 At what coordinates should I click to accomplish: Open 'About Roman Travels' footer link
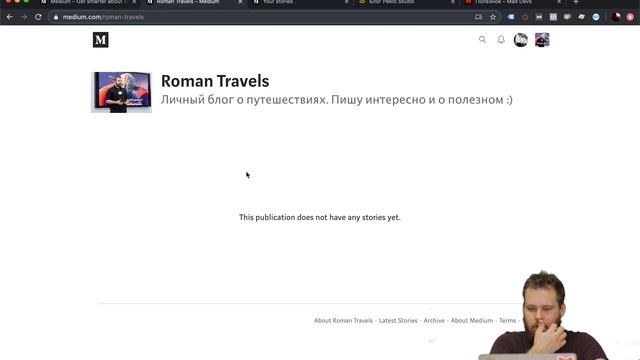click(343, 320)
